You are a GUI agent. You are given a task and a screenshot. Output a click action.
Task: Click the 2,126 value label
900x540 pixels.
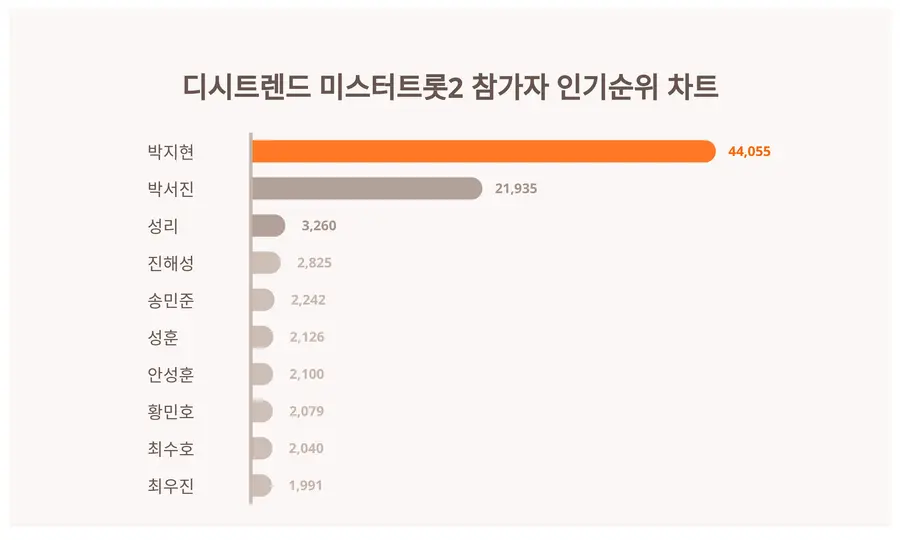[306, 337]
